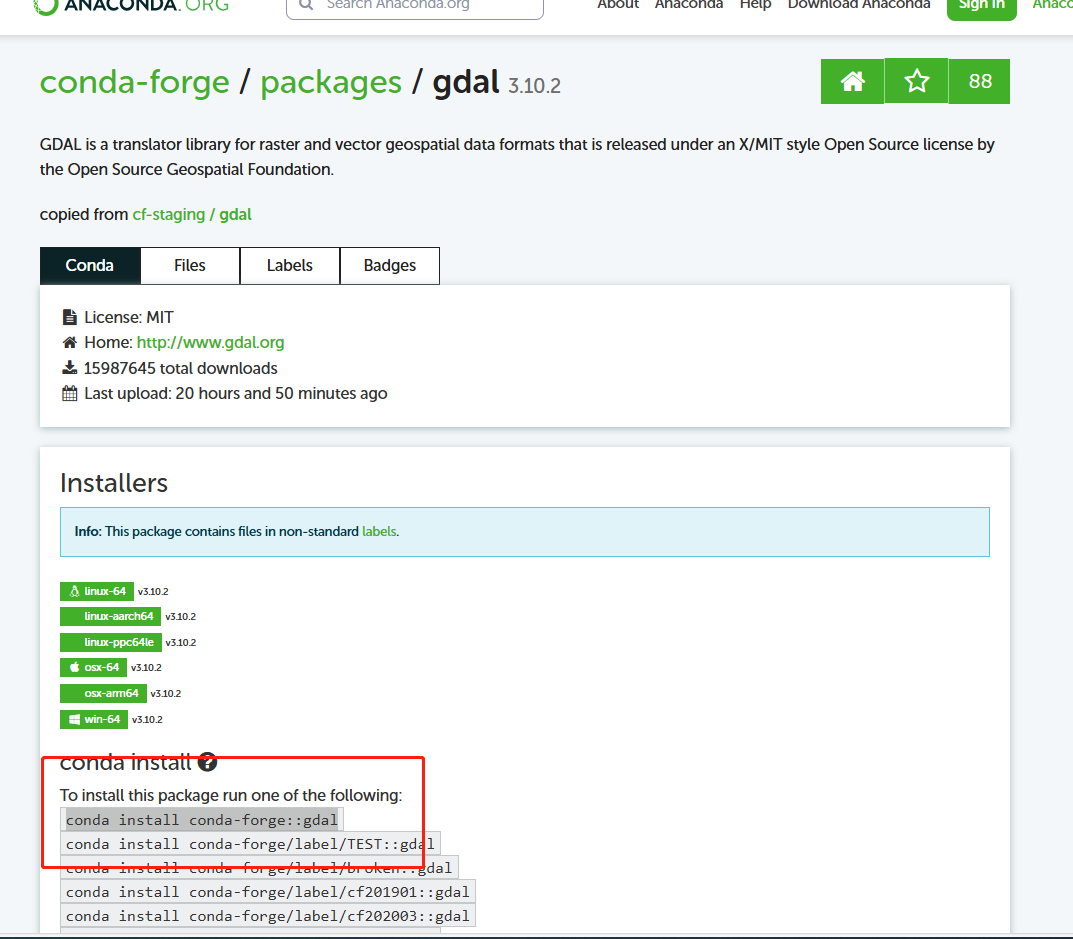Image resolution: width=1073 pixels, height=939 pixels.
Task: Open the About menu link
Action: [618, 4]
